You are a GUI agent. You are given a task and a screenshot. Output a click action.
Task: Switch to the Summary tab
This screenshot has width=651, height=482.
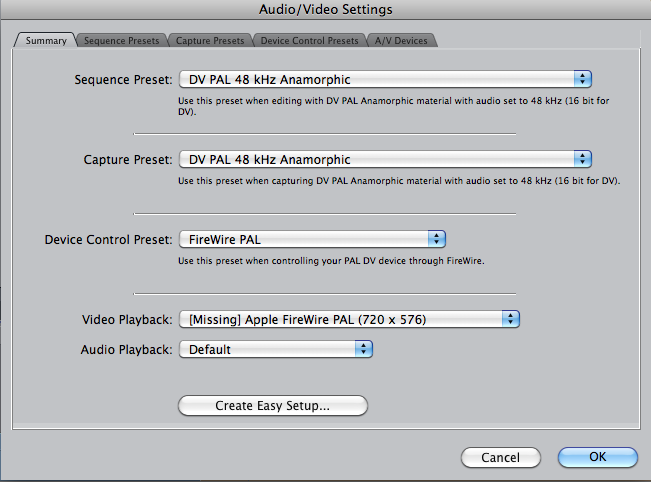tap(42, 41)
